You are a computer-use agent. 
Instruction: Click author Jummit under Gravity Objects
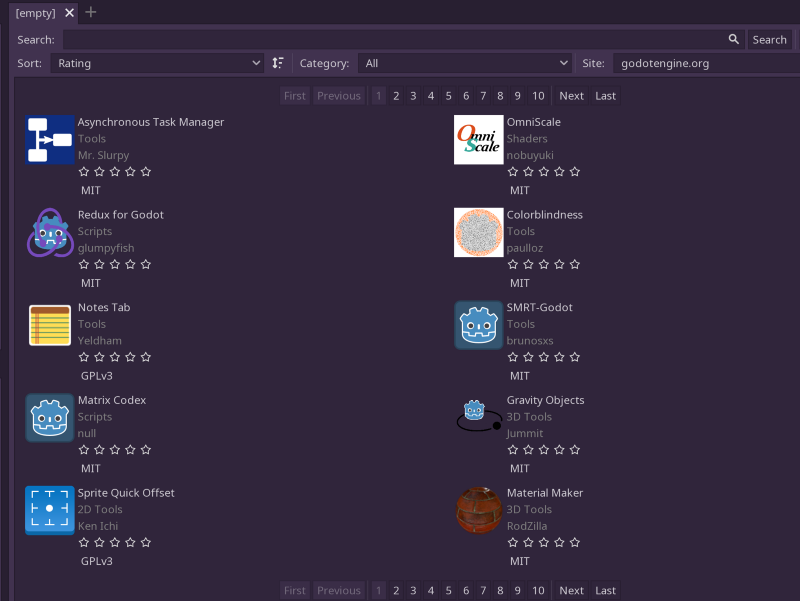pos(525,434)
